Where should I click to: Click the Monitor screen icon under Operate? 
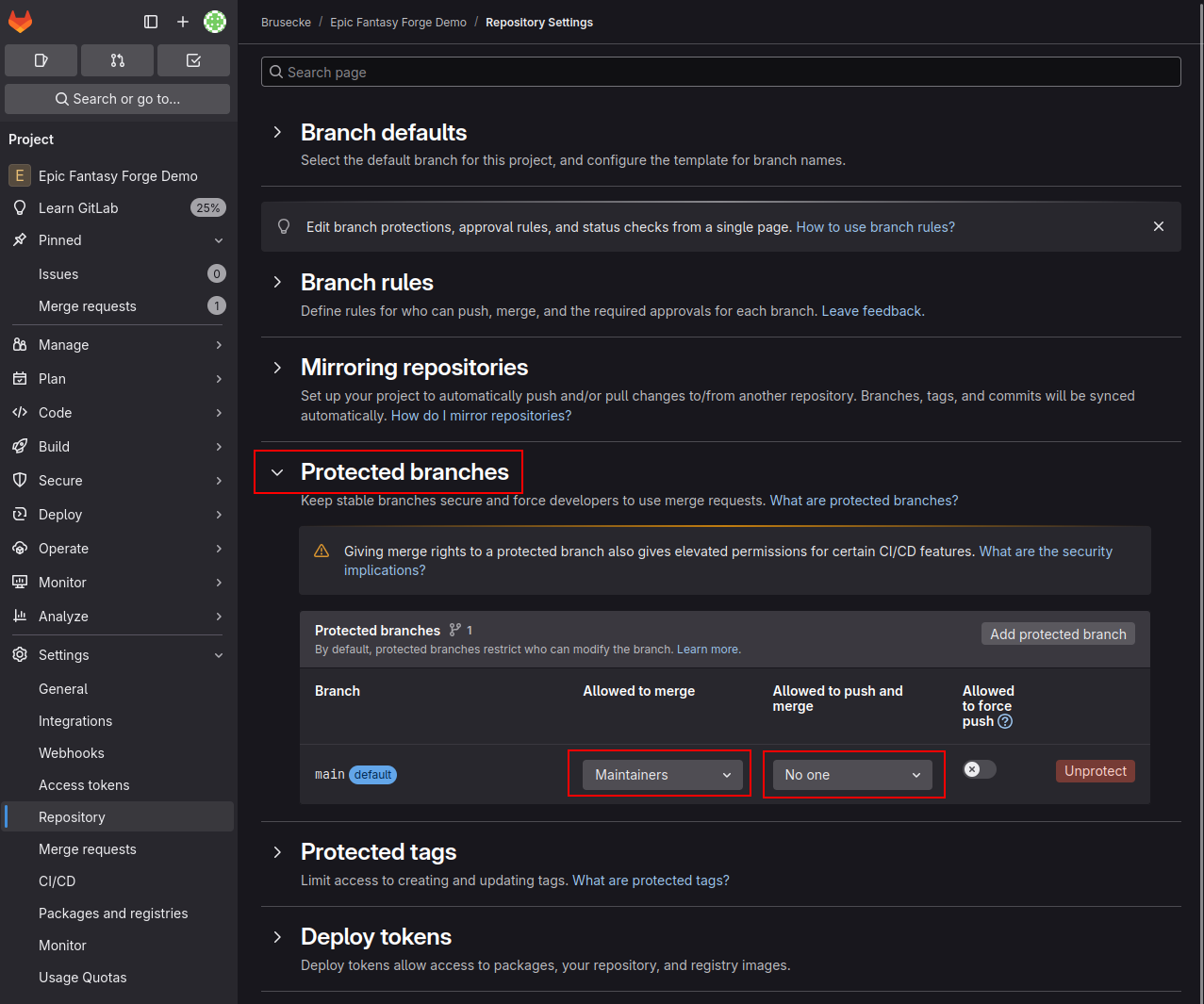(20, 582)
